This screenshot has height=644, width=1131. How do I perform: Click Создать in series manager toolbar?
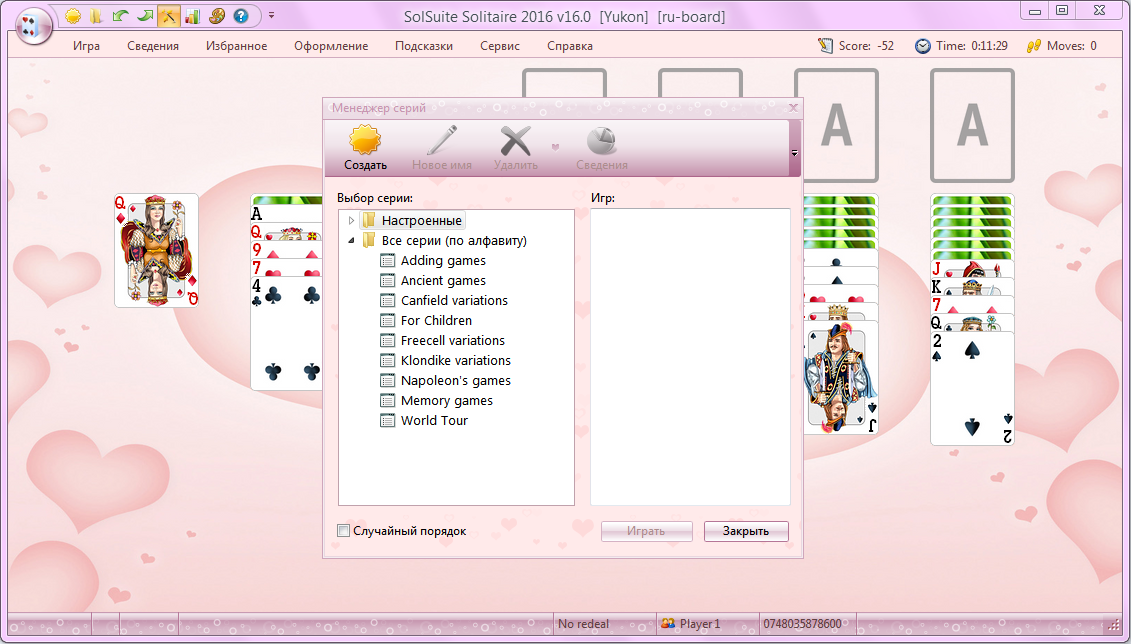(x=365, y=149)
